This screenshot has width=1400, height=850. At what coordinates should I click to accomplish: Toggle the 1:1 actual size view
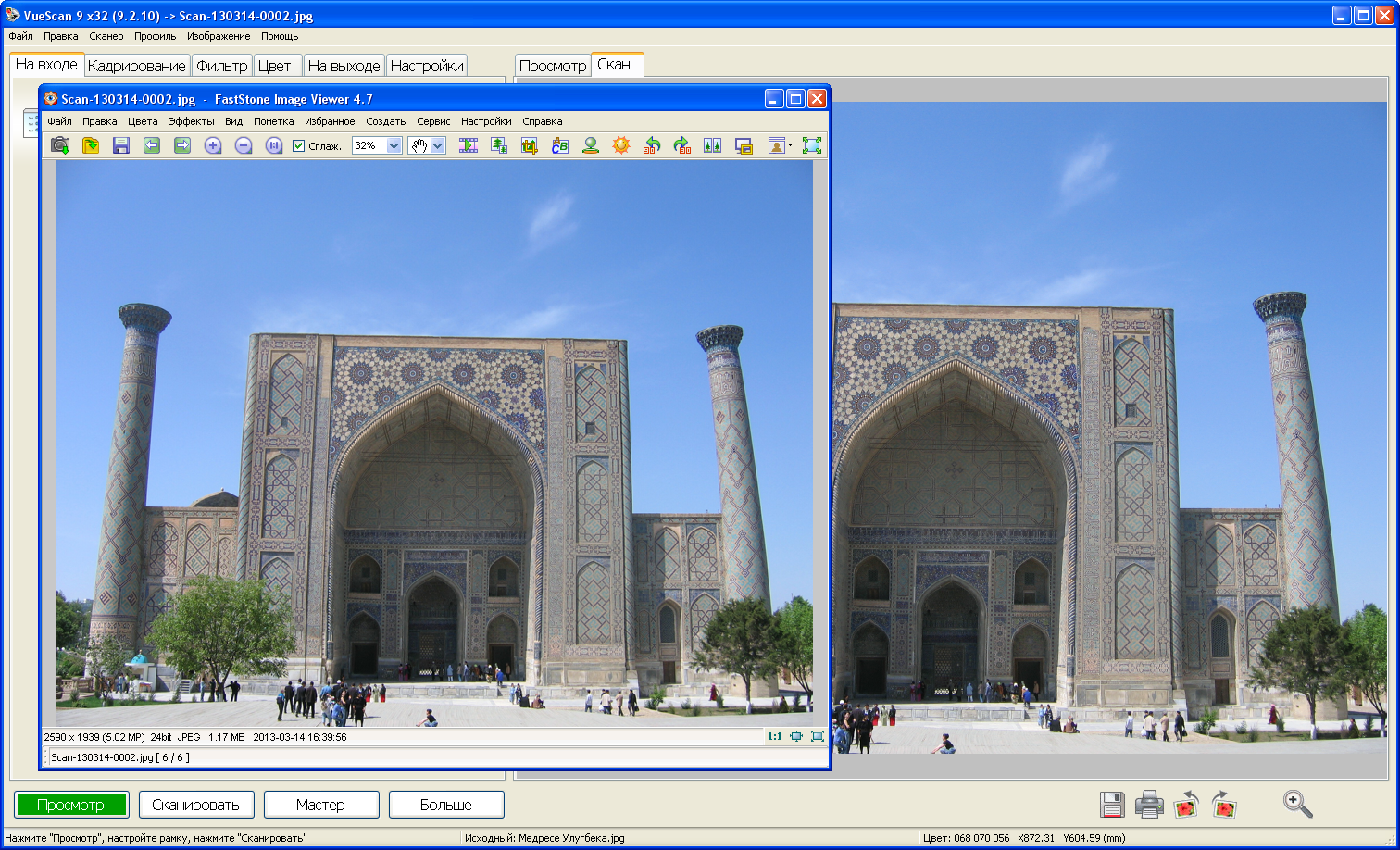pyautogui.click(x=774, y=737)
